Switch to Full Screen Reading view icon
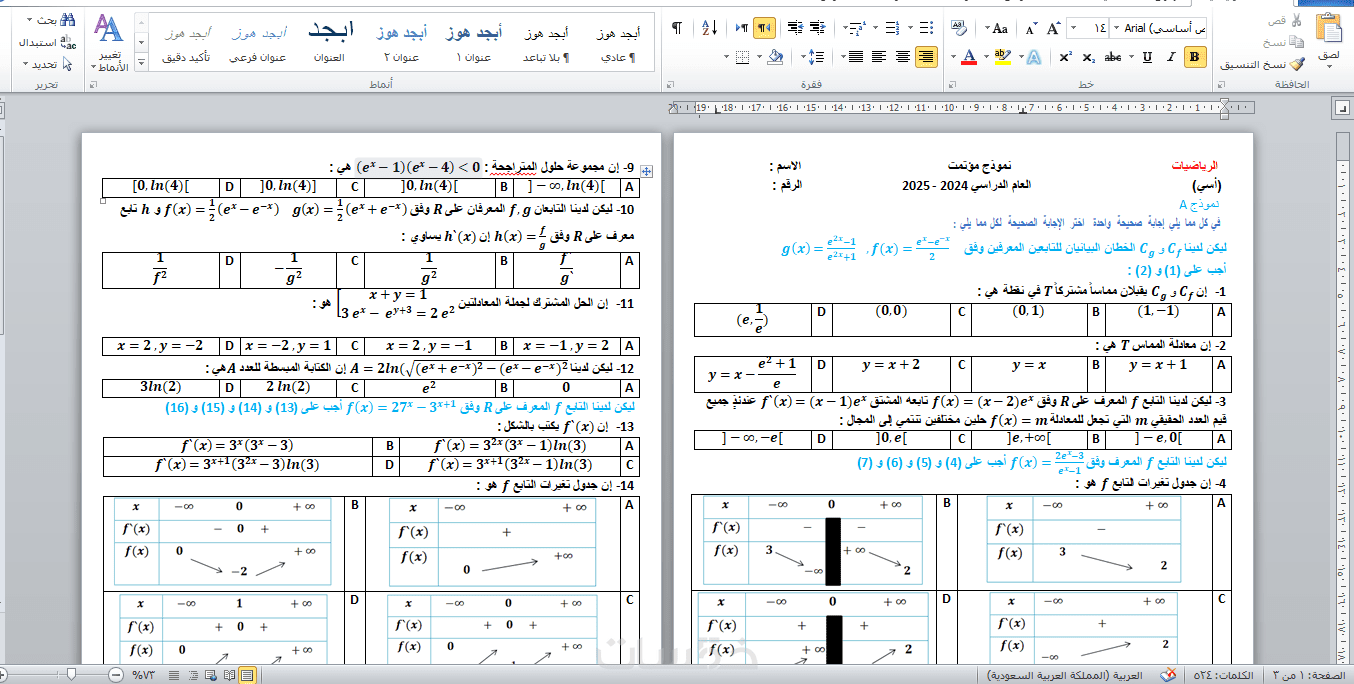Image resolution: width=1354 pixels, height=684 pixels. coord(229,675)
